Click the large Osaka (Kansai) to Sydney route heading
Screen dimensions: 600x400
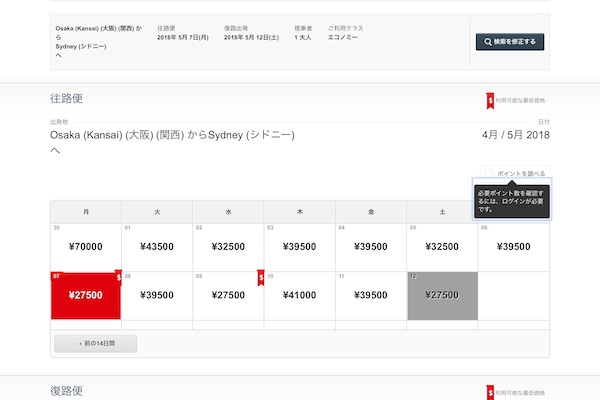pos(172,142)
